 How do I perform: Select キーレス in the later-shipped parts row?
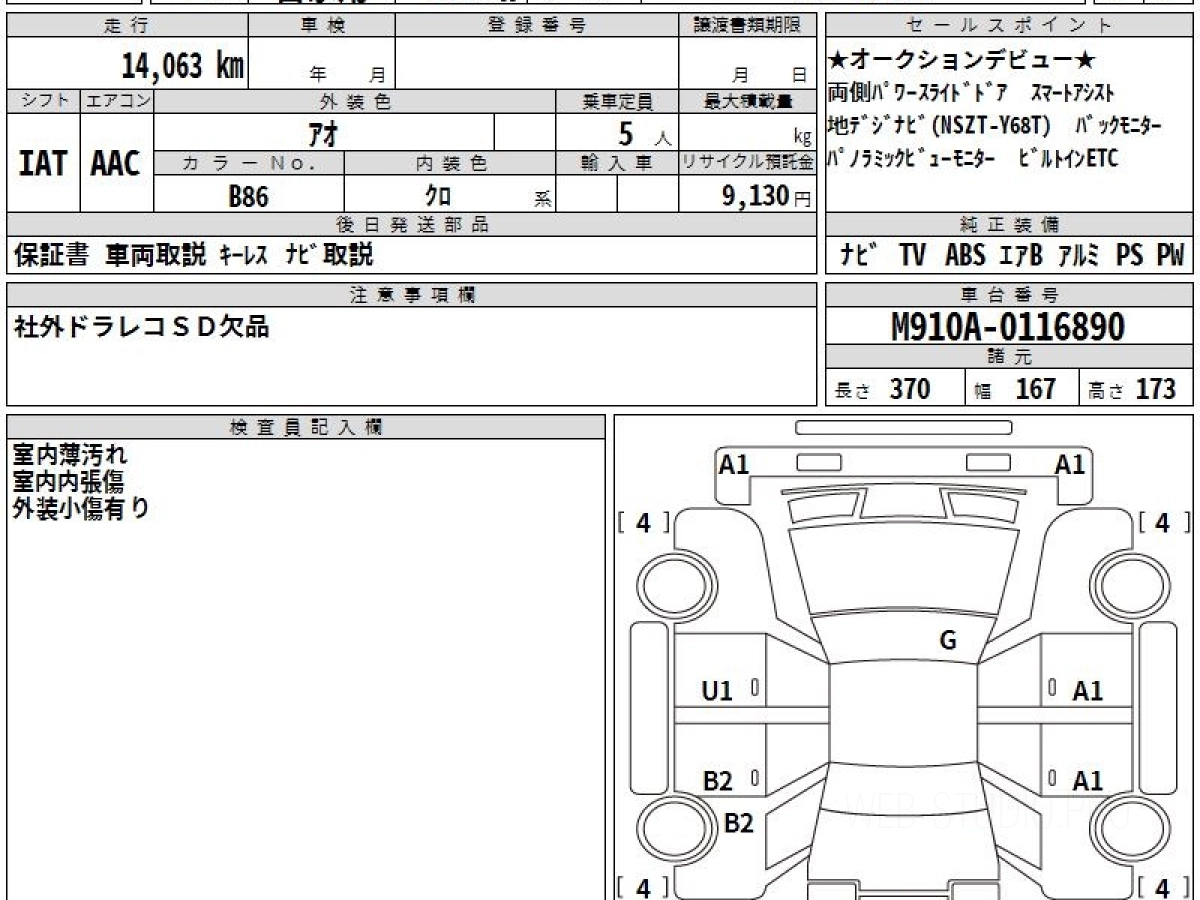243,256
